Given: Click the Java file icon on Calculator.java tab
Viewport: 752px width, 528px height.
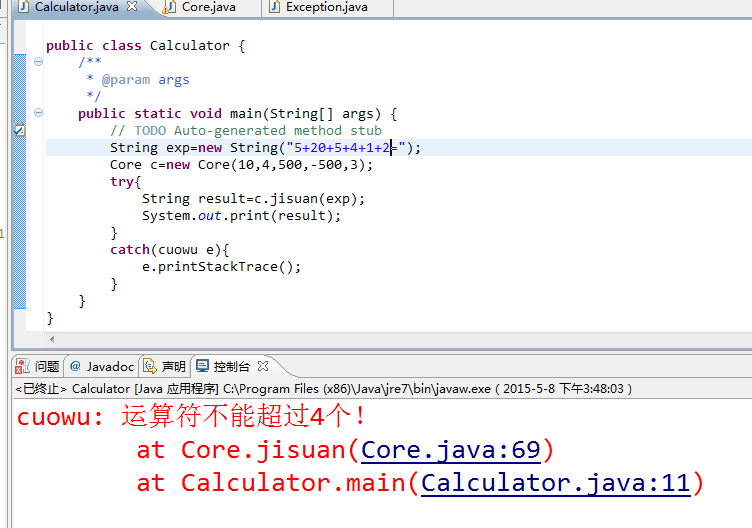Looking at the screenshot, I should (24, 7).
